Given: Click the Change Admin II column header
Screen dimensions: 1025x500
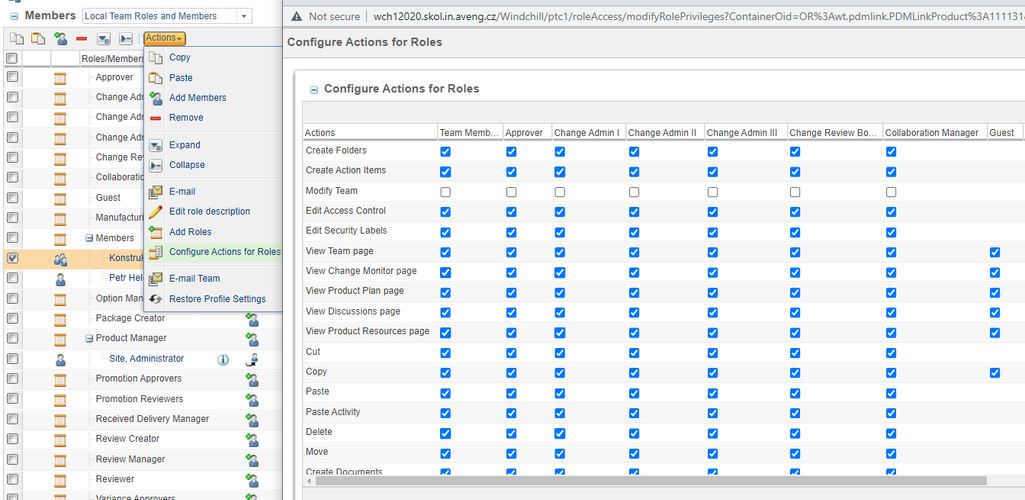Looking at the screenshot, I should click(662, 133).
